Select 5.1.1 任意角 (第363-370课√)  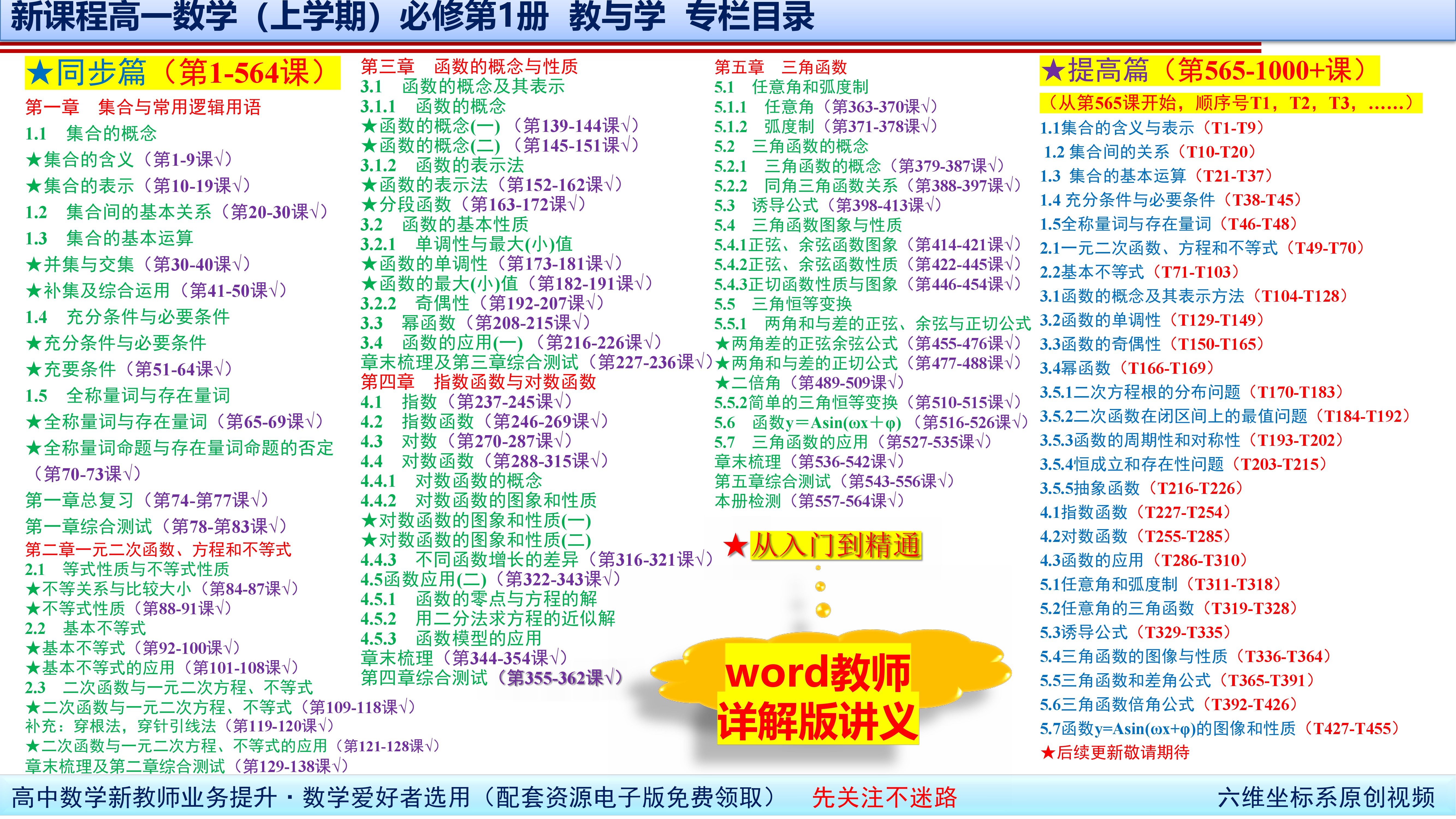pyautogui.click(x=826, y=107)
